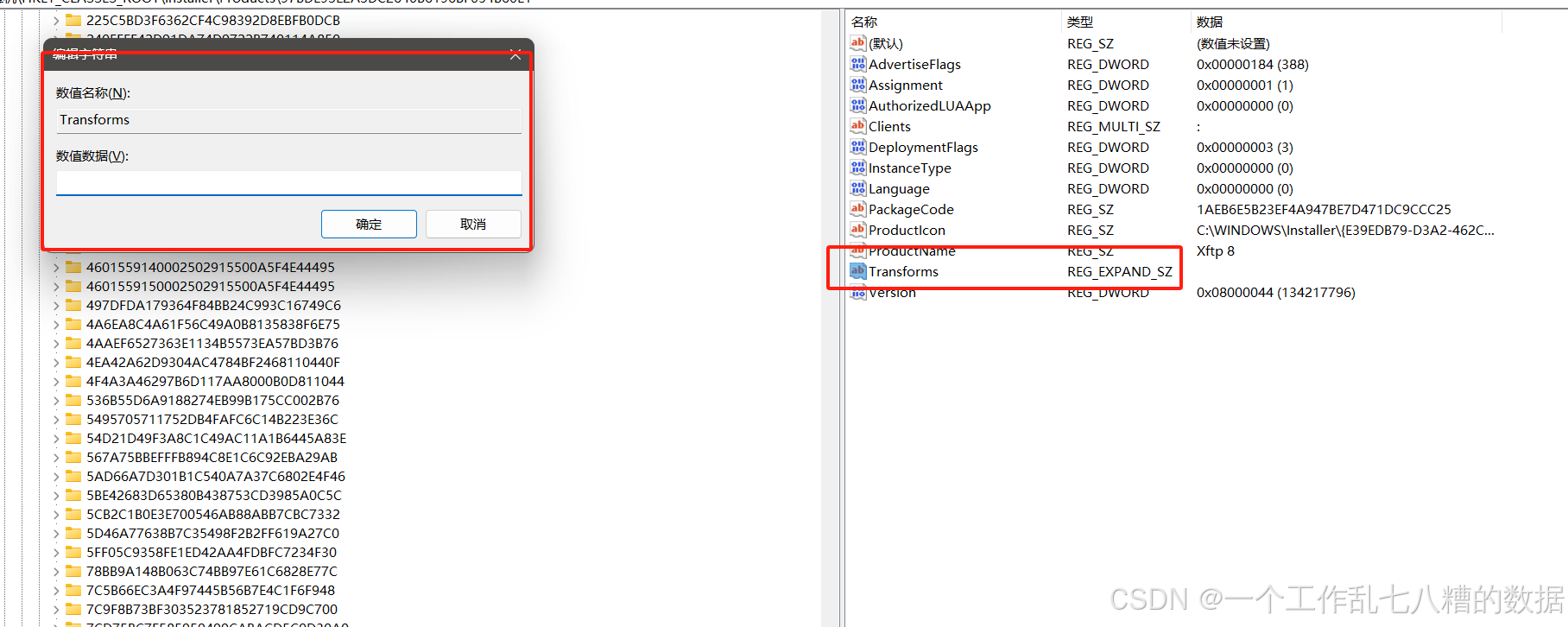Select the DeploymentFlags value name
This screenshot has height=627, width=1568.
coord(923,147)
